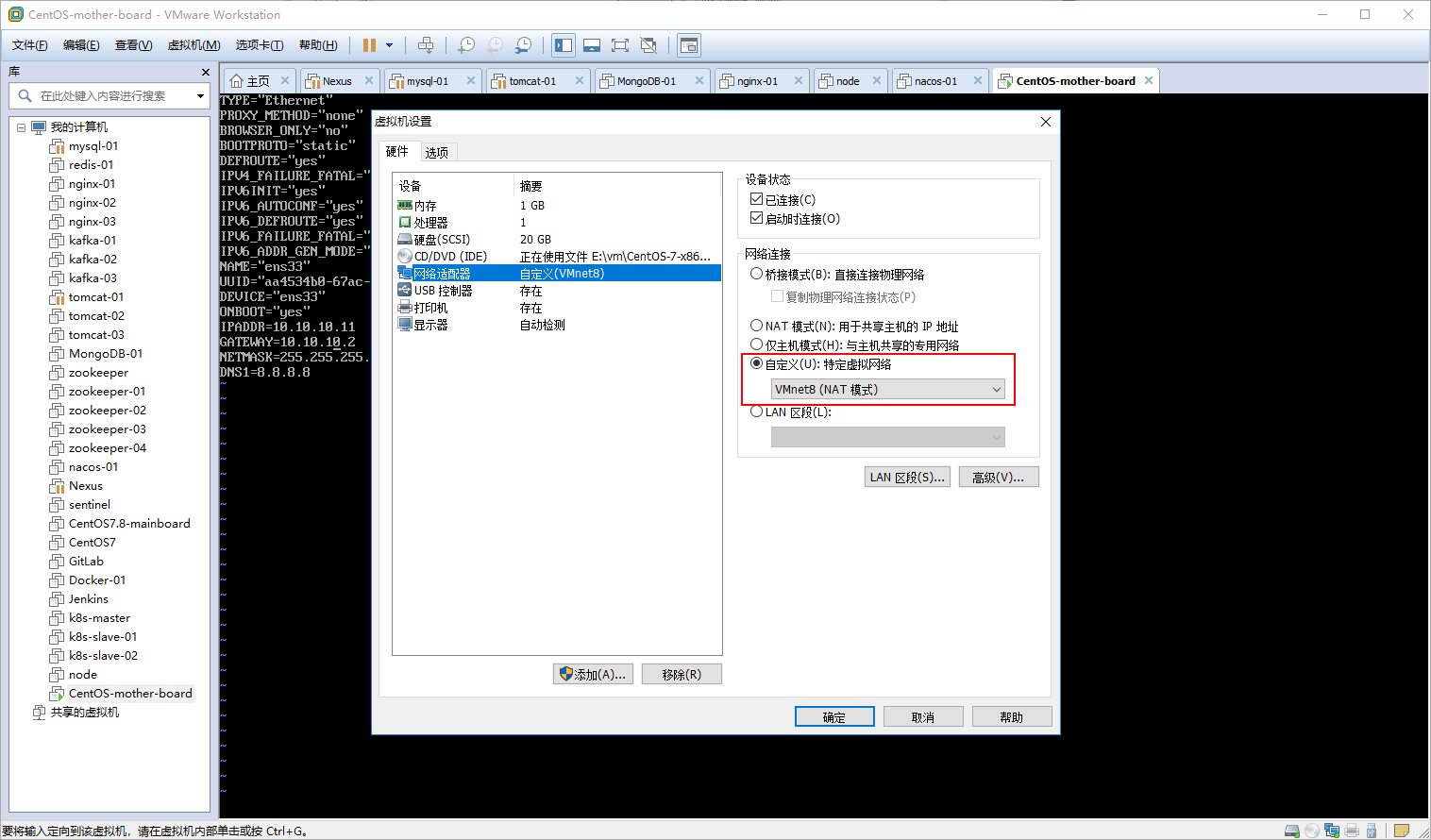
Task: Open the library search filter dropdown arrow
Action: (200, 95)
